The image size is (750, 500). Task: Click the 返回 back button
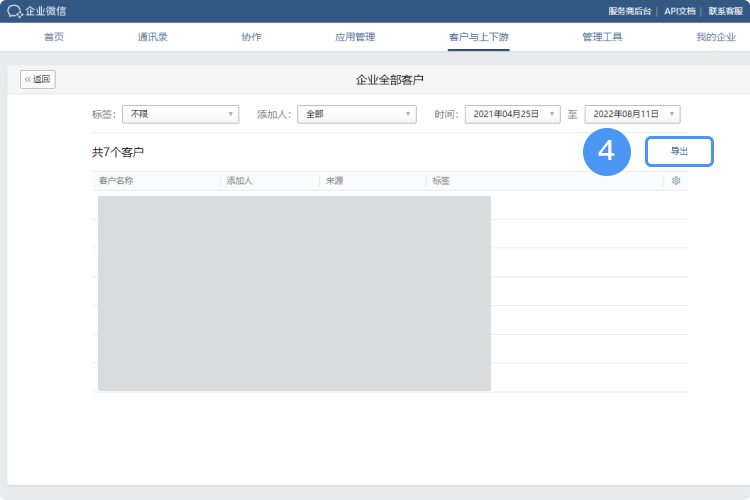[38, 79]
